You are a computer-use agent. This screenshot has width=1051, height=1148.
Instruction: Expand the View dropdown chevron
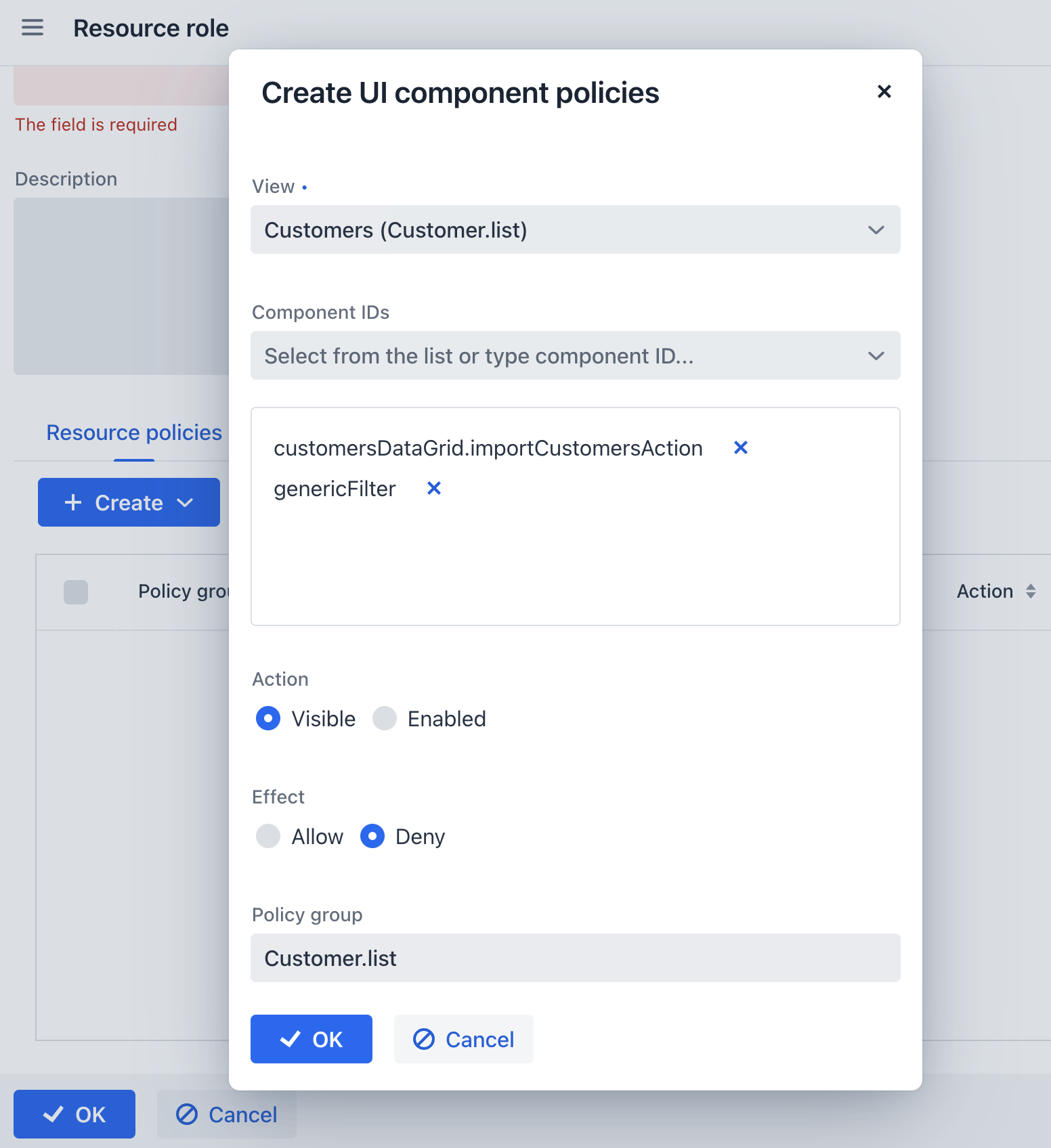tap(876, 230)
